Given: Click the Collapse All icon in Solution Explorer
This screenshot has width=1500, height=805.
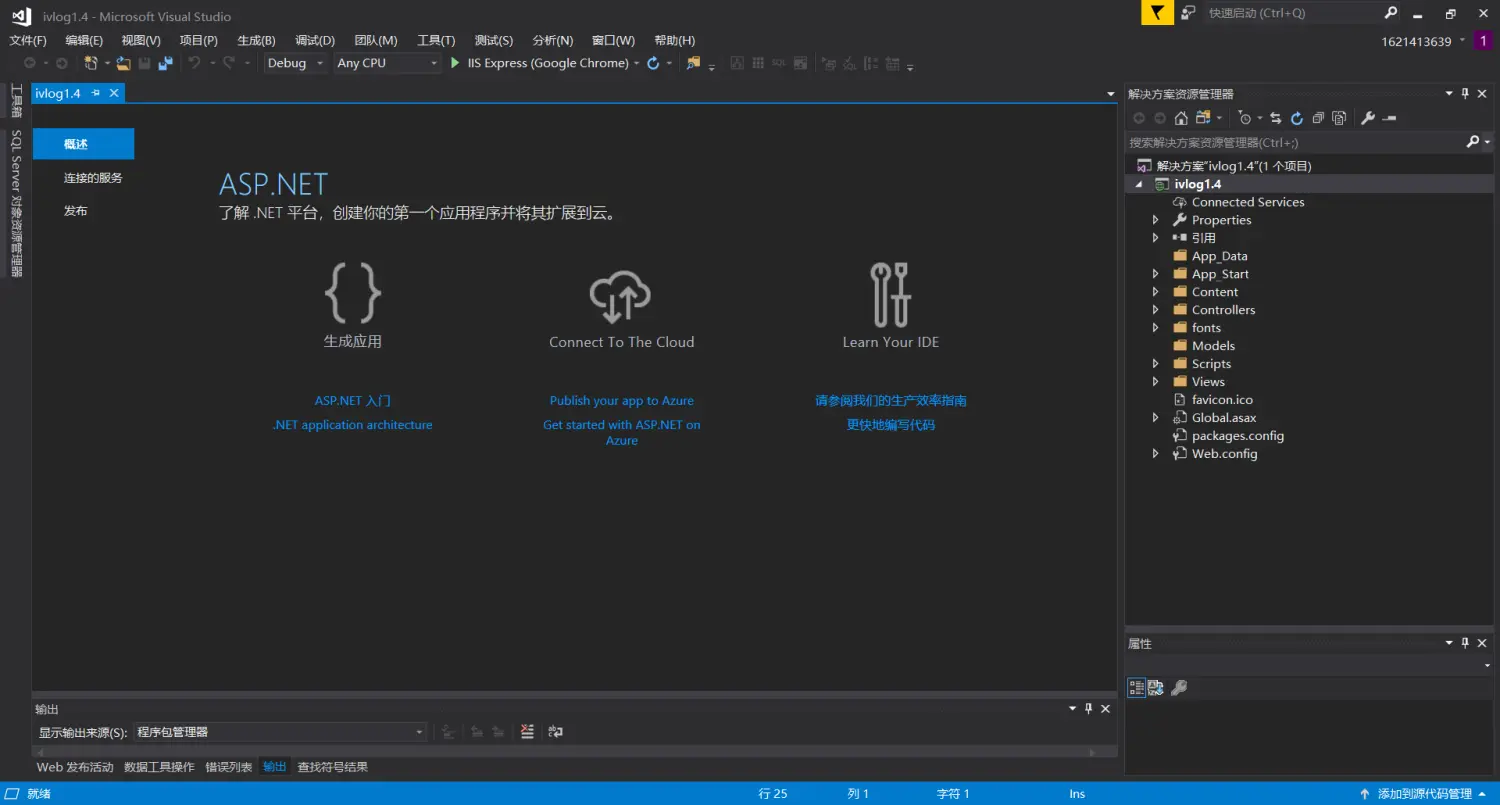Looking at the screenshot, I should (1318, 118).
